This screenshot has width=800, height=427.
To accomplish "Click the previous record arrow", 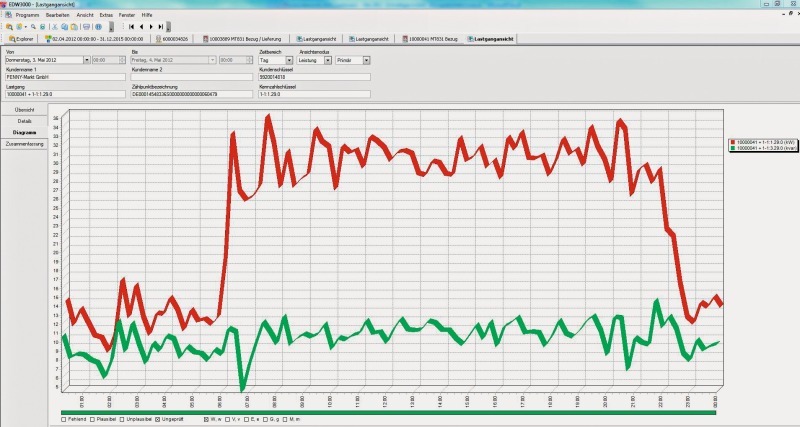I will pos(141,27).
